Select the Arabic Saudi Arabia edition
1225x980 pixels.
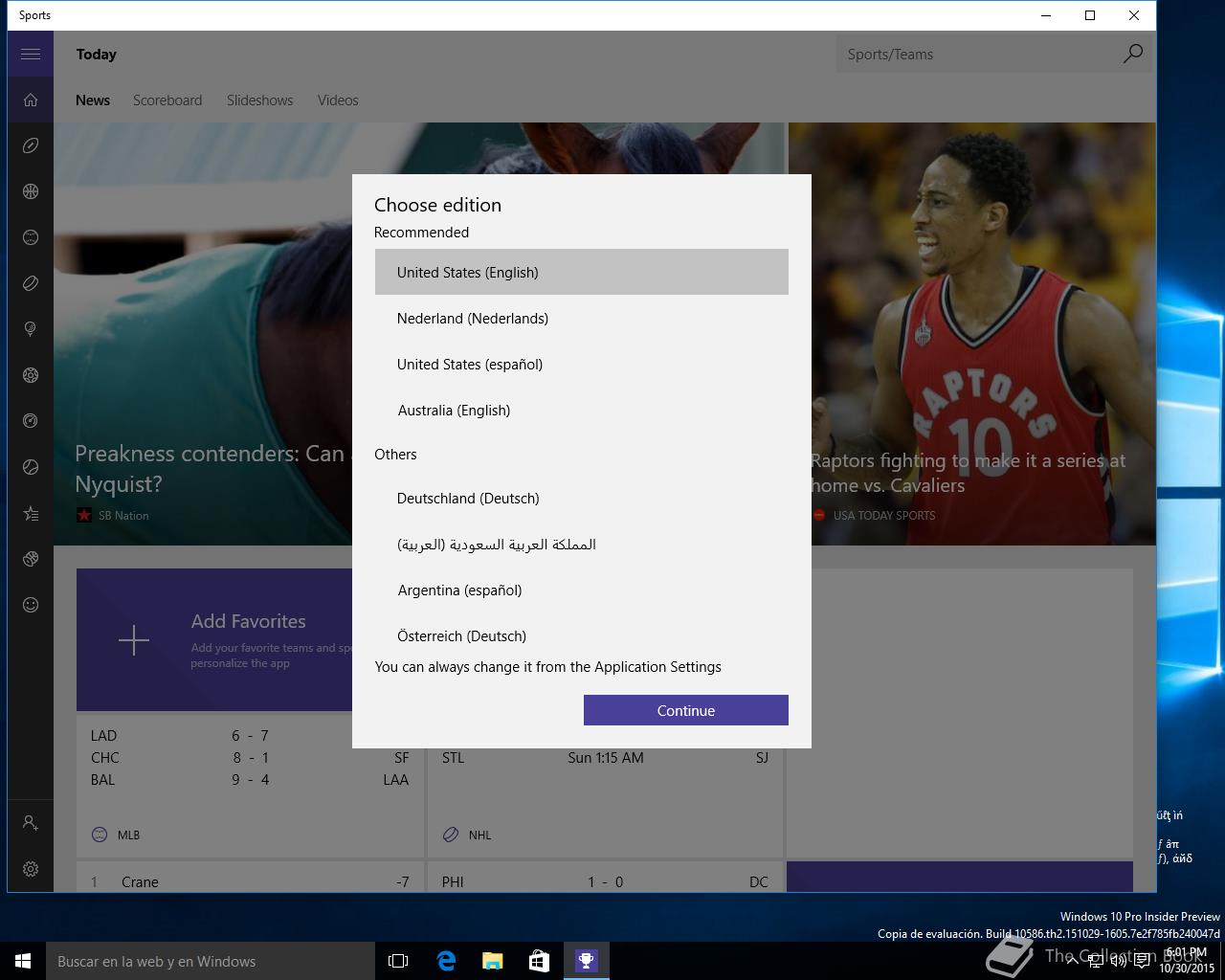pyautogui.click(x=581, y=544)
